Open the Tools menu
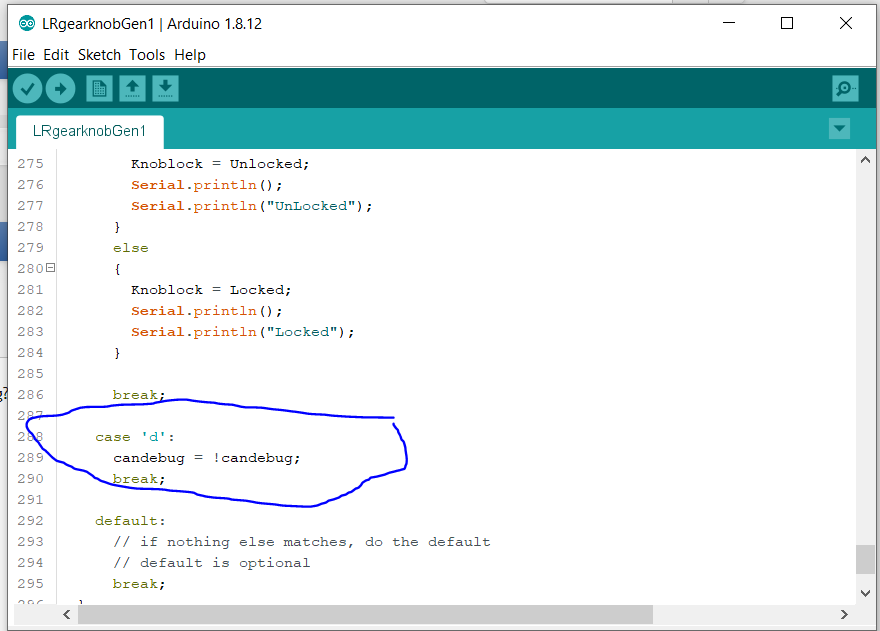This screenshot has height=631, width=880. (x=147, y=55)
